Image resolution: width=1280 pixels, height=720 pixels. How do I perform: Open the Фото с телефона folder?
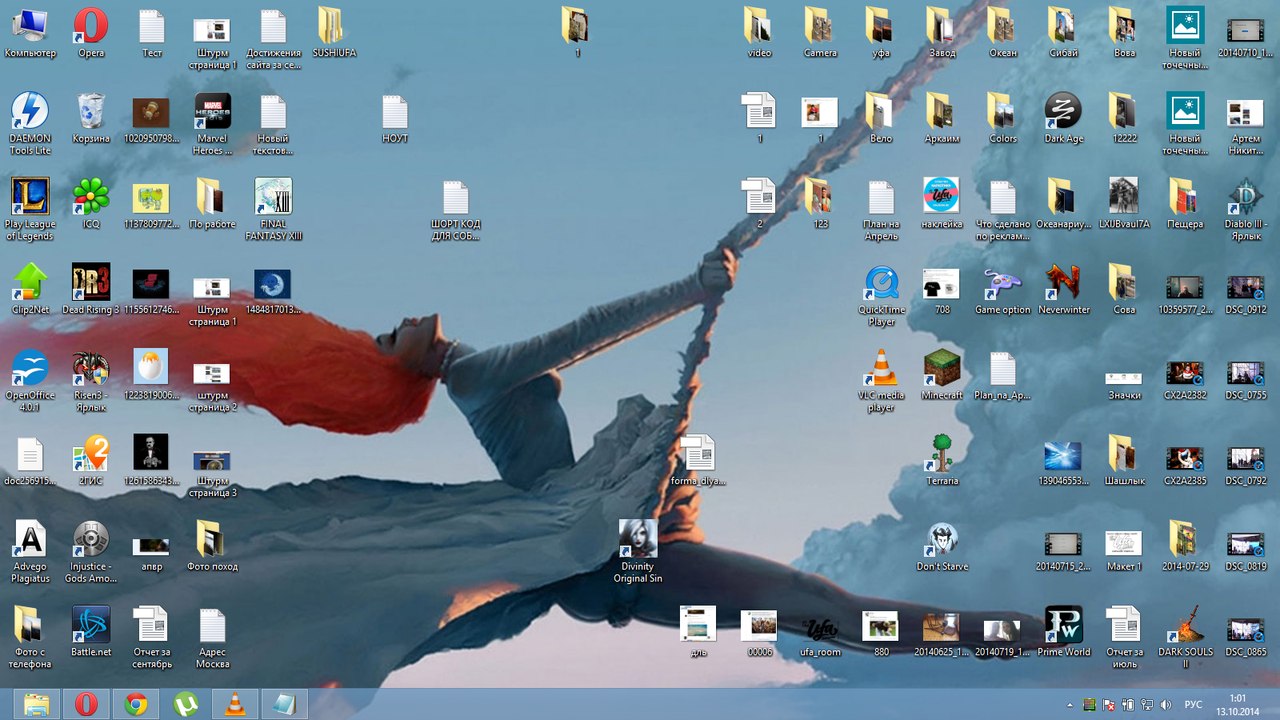(x=30, y=637)
